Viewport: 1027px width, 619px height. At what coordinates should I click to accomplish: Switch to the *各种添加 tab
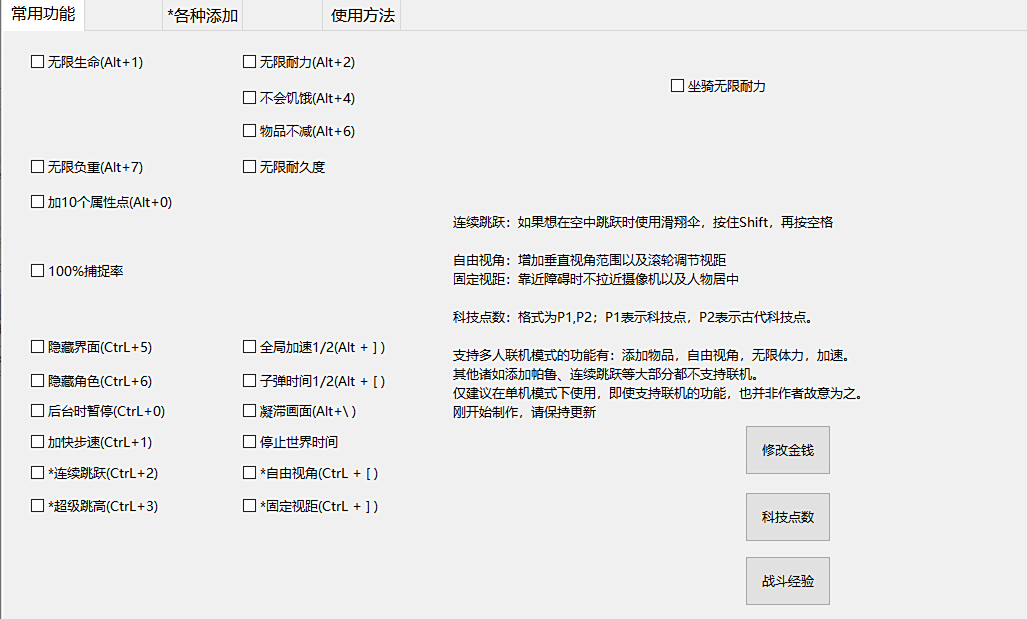pos(201,16)
